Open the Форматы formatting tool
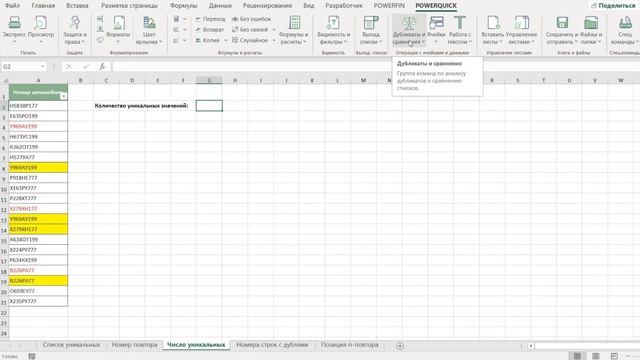 tap(118, 30)
